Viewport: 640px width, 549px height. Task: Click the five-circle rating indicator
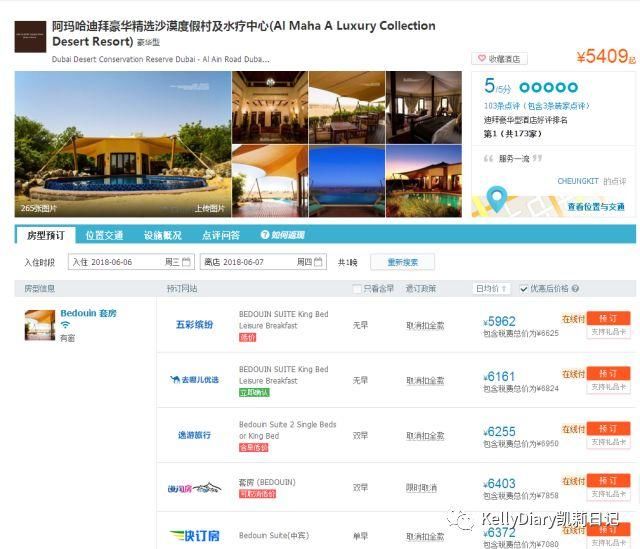(549, 87)
